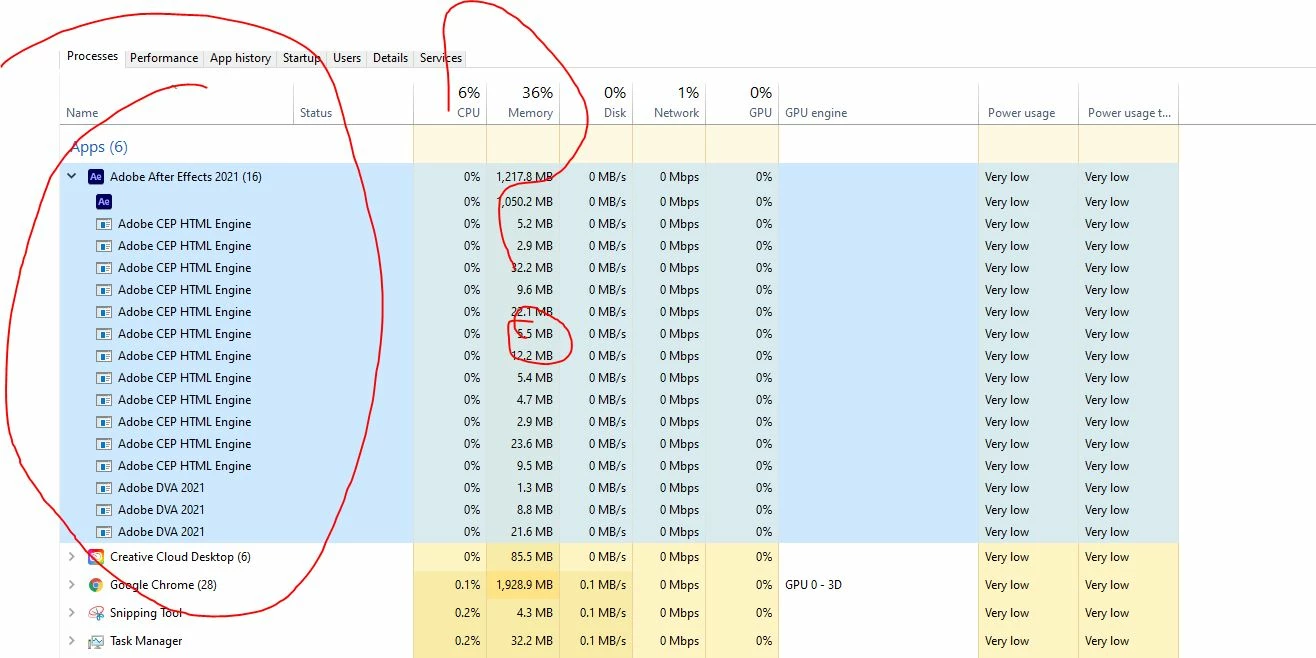Screen dimensions: 1316x658
Task: Select the Snipping Tool row name
Action: (x=146, y=613)
